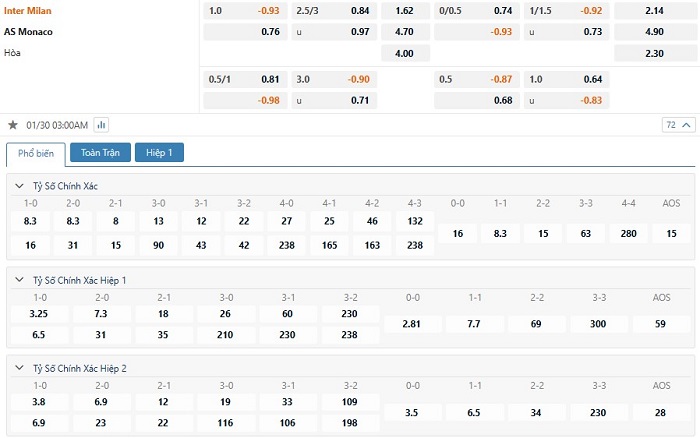Select second-half 0-0 odds 3.5

coord(412,413)
